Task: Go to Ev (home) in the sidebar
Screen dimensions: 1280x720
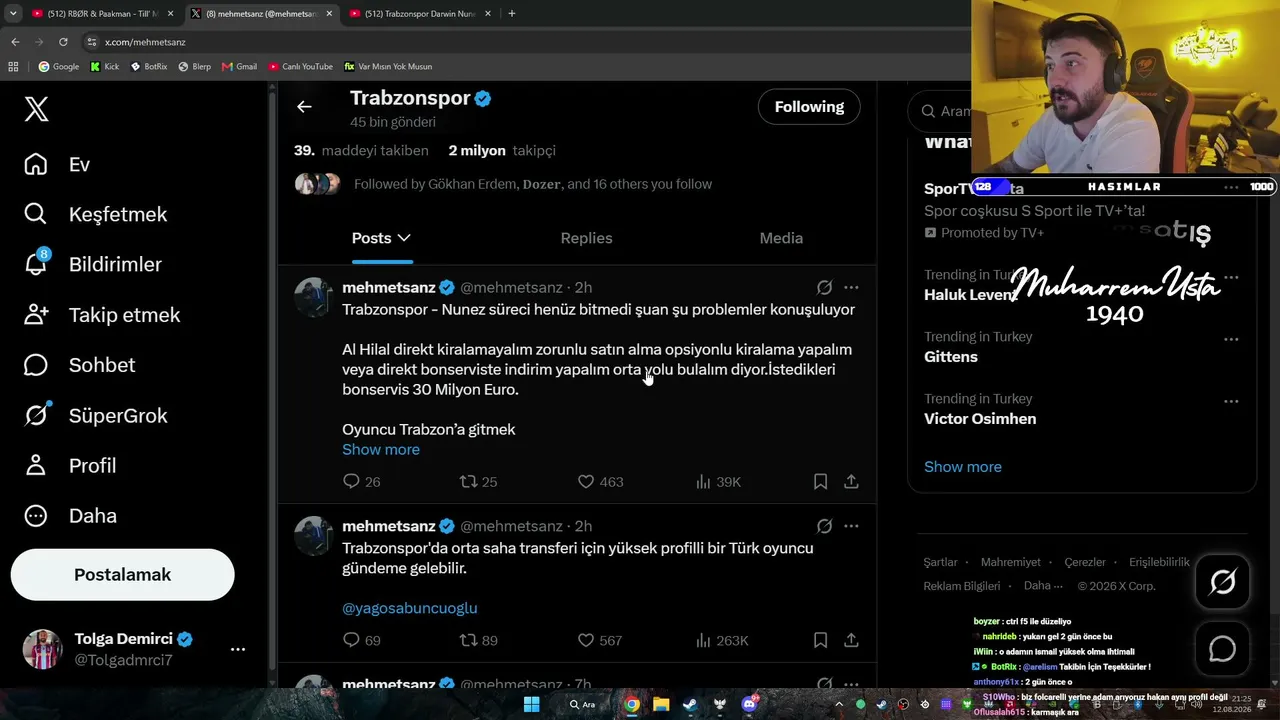Action: click(57, 164)
